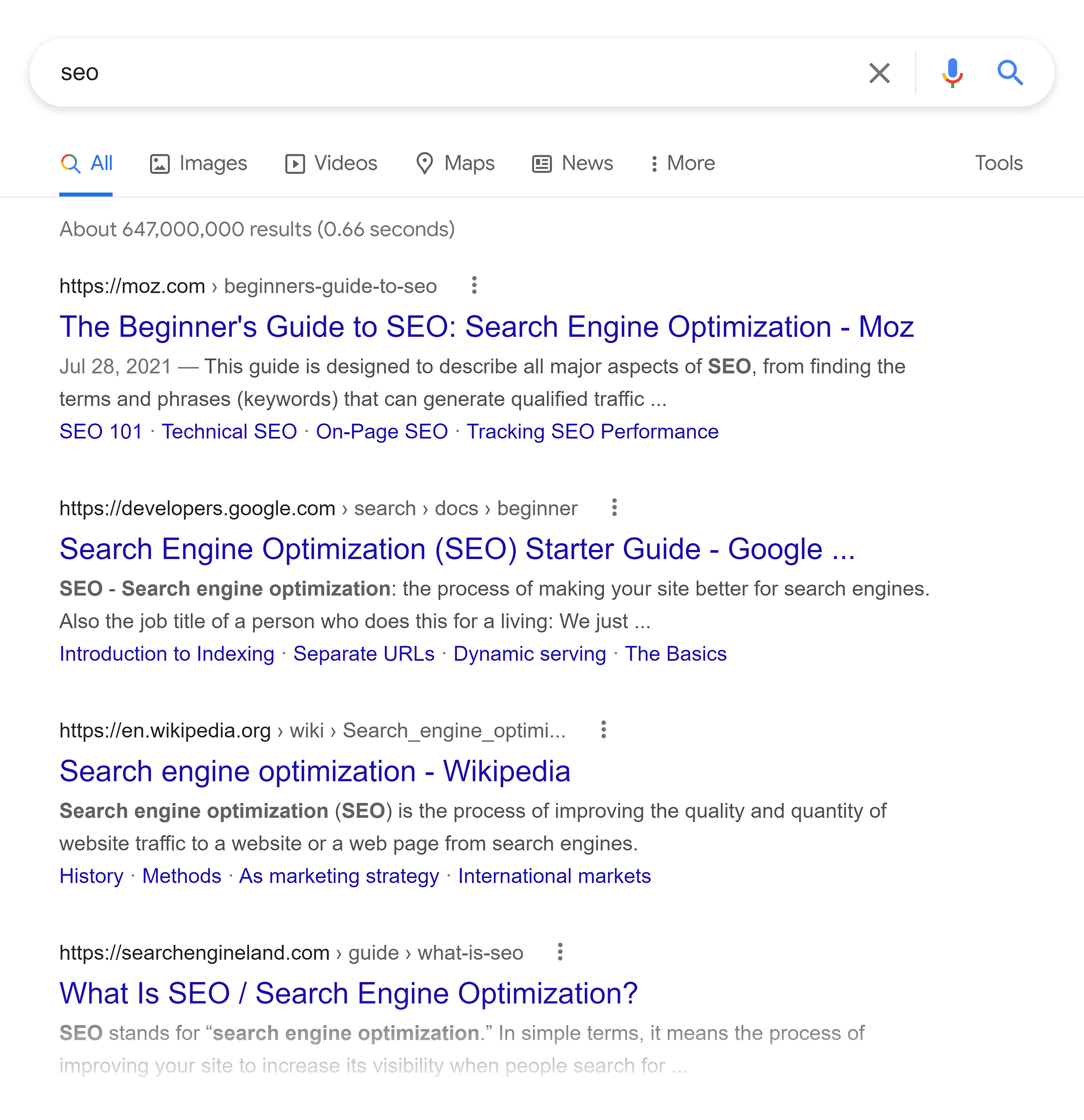Click the https://en.wikipedia.org breadcrumb URL
This screenshot has width=1084, height=1120.
[165, 730]
